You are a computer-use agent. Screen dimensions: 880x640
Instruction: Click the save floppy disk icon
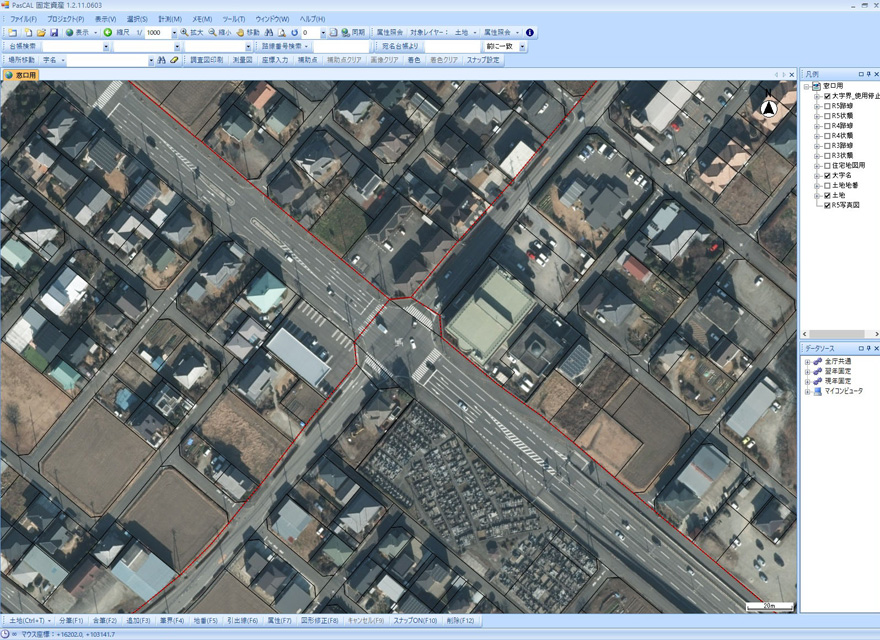click(54, 33)
